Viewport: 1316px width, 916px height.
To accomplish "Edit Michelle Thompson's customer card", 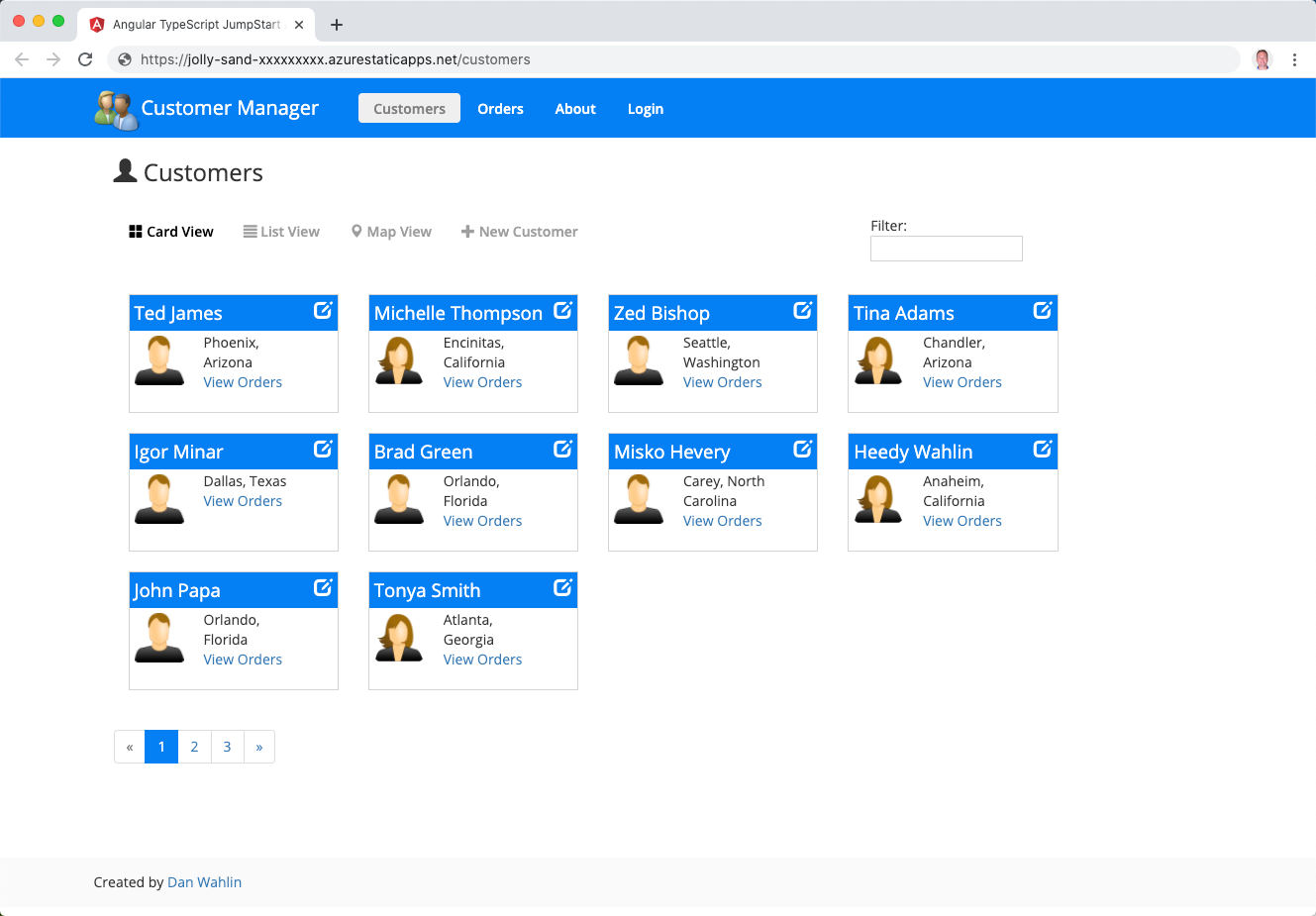I will pyautogui.click(x=562, y=310).
